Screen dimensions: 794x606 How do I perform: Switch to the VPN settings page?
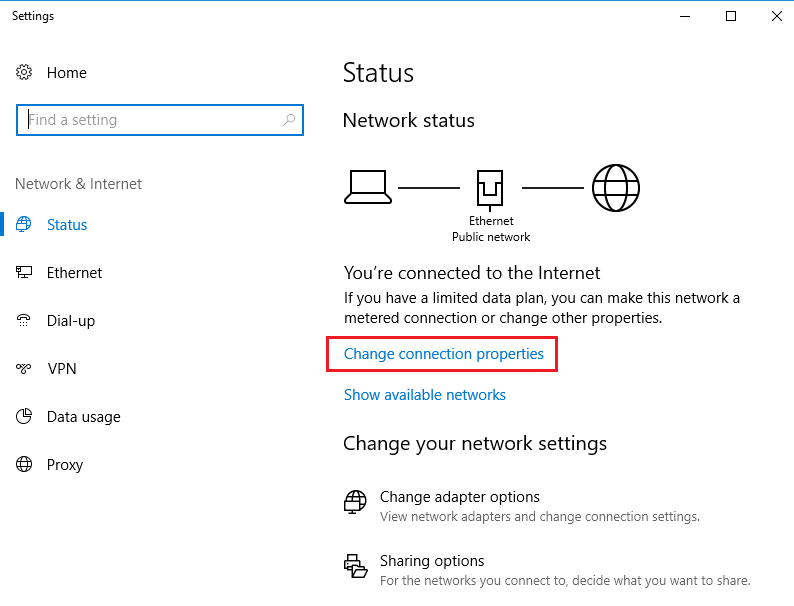[62, 369]
